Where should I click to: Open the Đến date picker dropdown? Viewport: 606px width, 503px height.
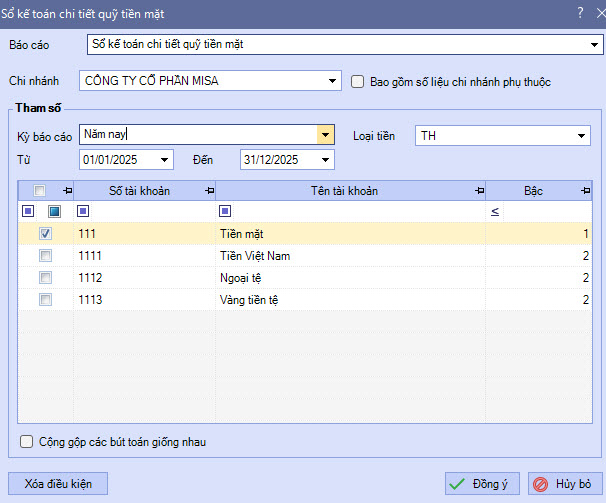[325, 160]
